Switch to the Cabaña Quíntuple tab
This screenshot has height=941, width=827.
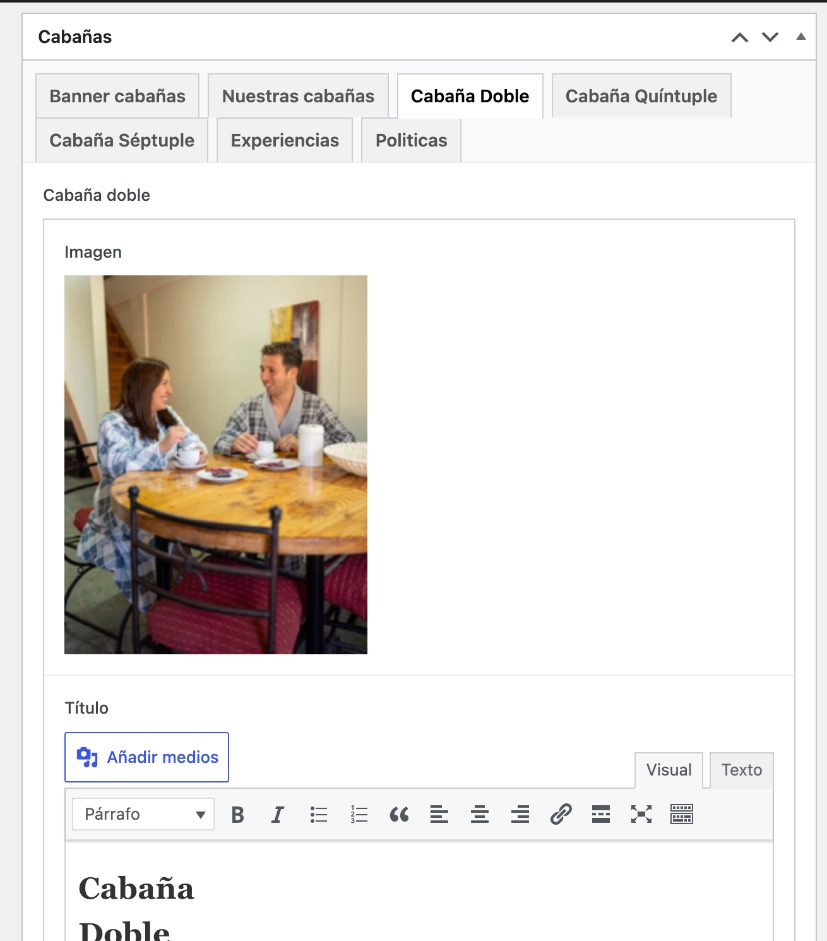[x=641, y=96]
